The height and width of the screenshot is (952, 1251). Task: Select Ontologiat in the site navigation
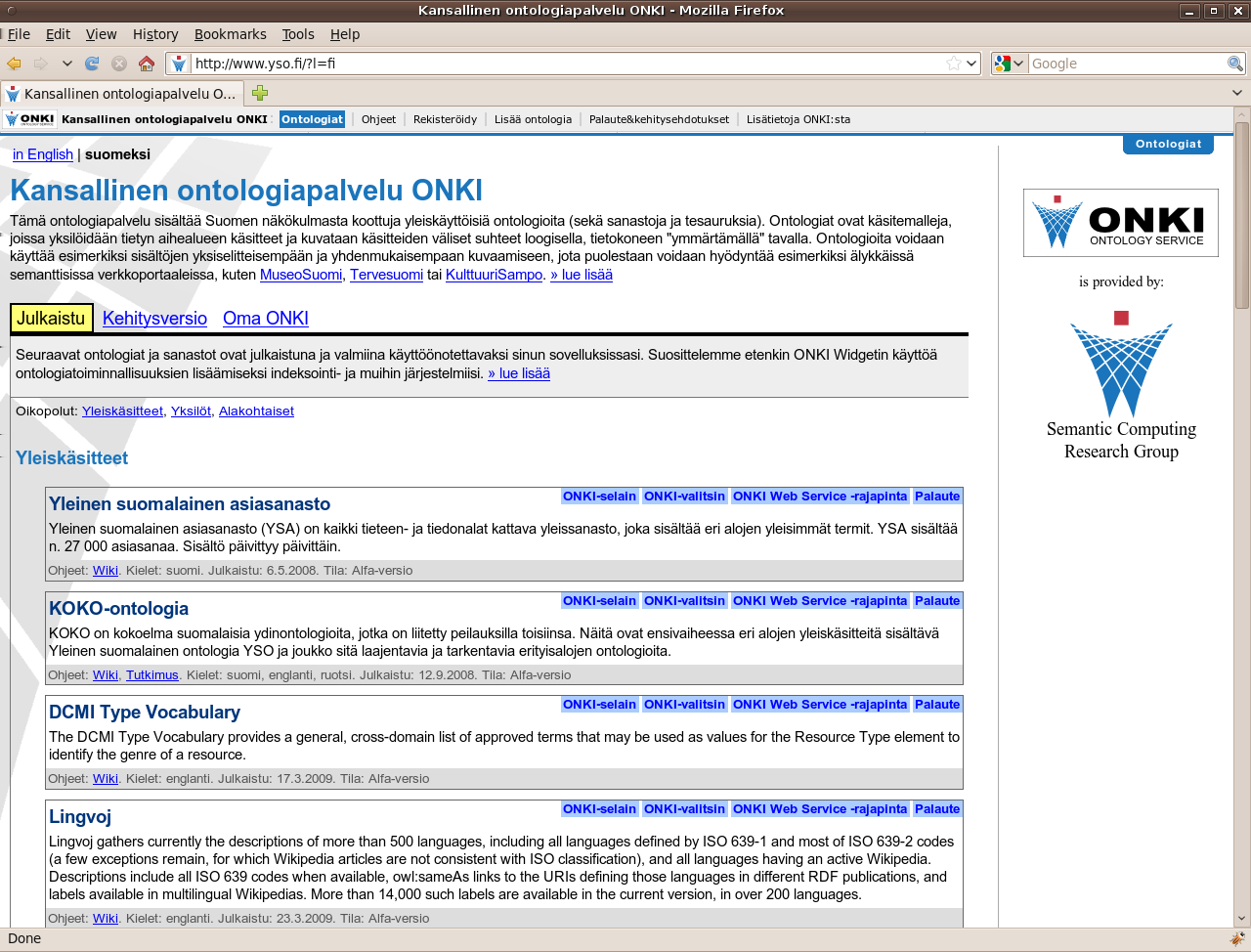(x=313, y=119)
